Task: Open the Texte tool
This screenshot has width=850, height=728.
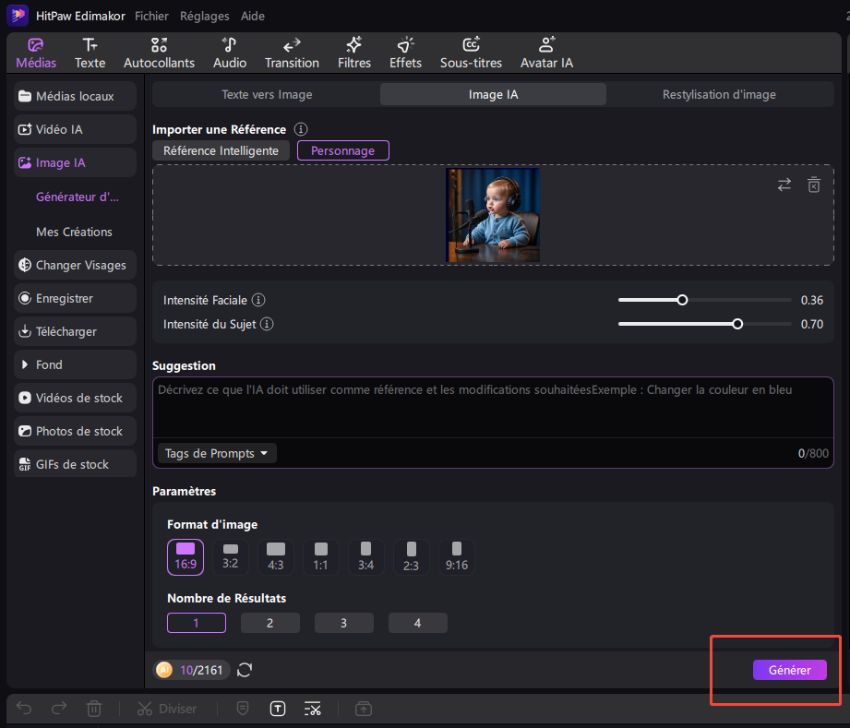Action: 90,53
